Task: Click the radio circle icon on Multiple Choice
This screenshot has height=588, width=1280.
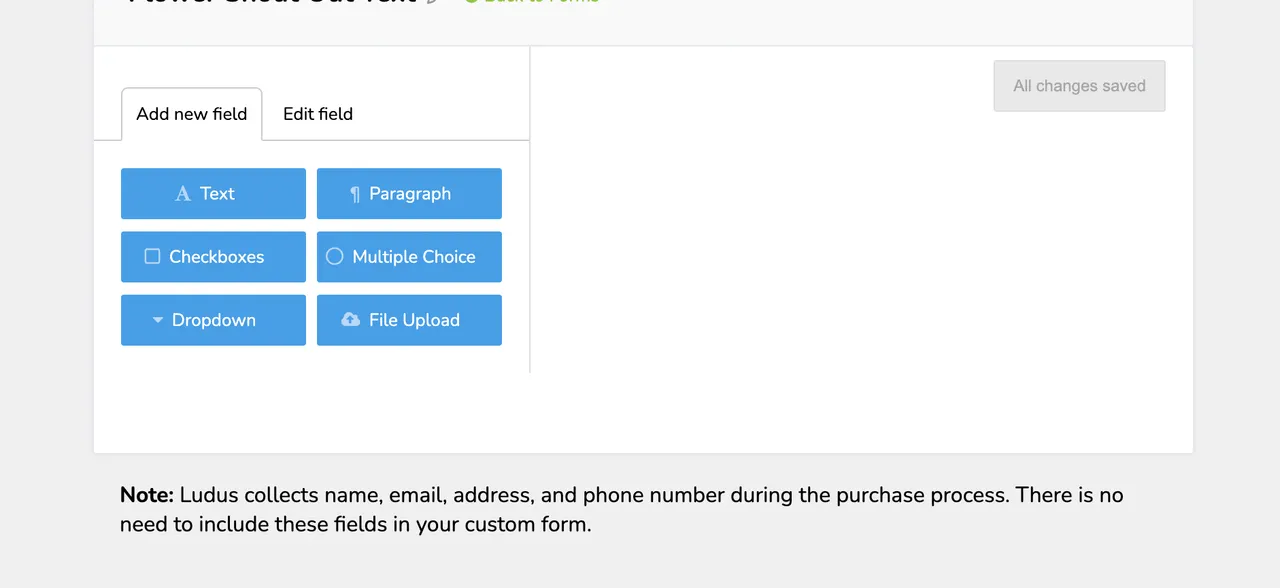Action: 334,257
